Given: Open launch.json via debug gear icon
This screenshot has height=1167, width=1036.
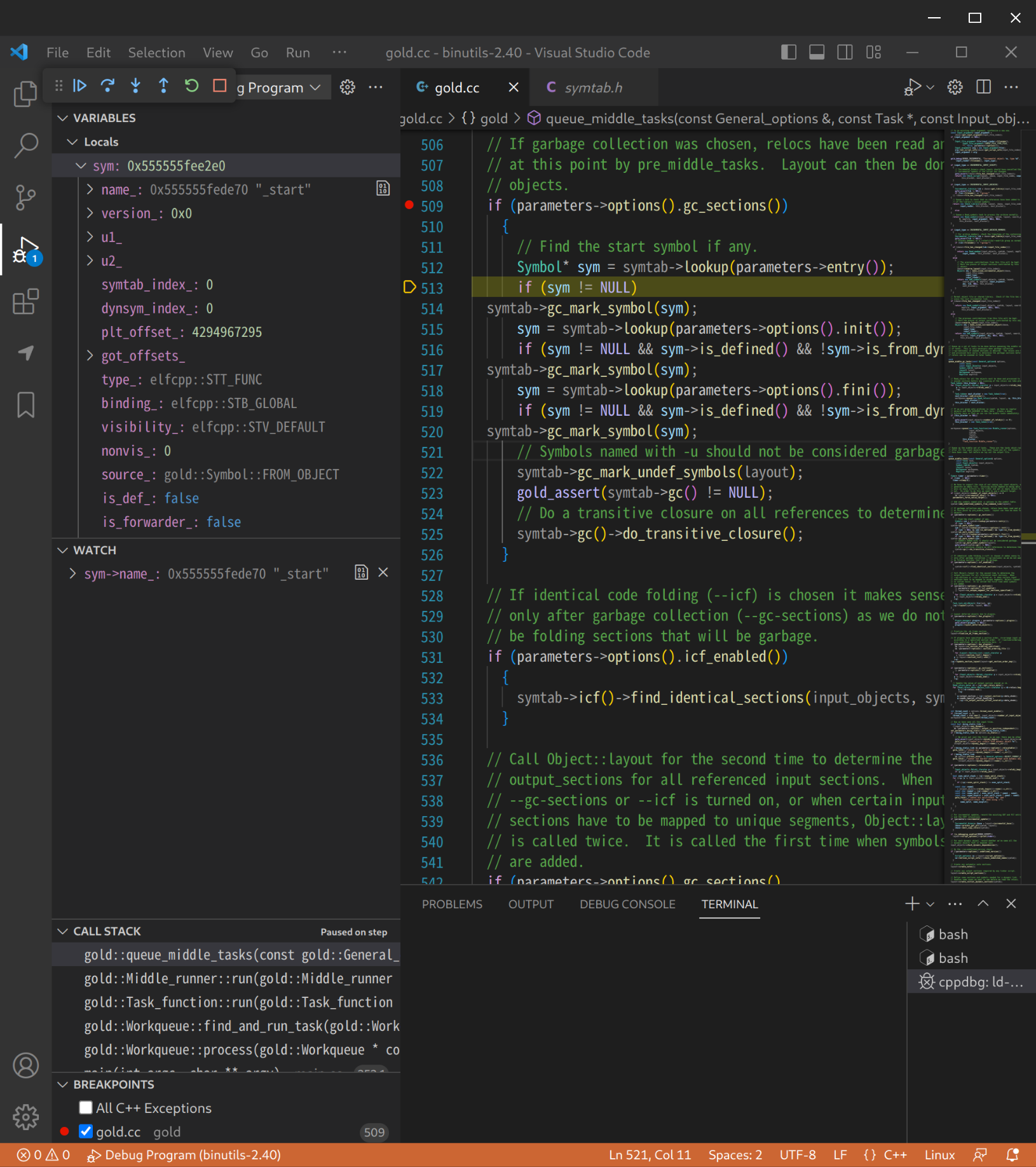Looking at the screenshot, I should tap(347, 87).
